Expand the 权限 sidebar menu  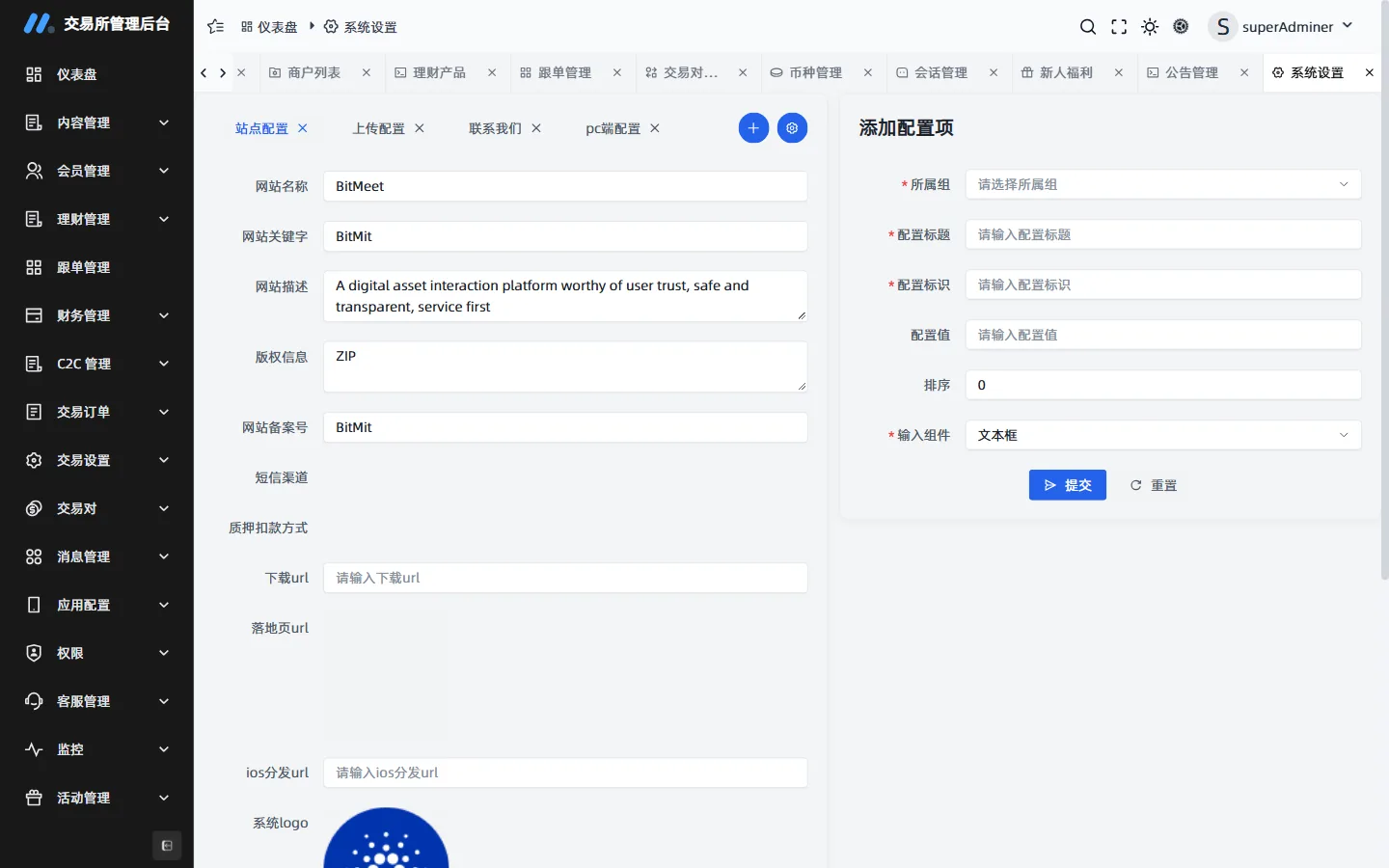click(x=96, y=653)
